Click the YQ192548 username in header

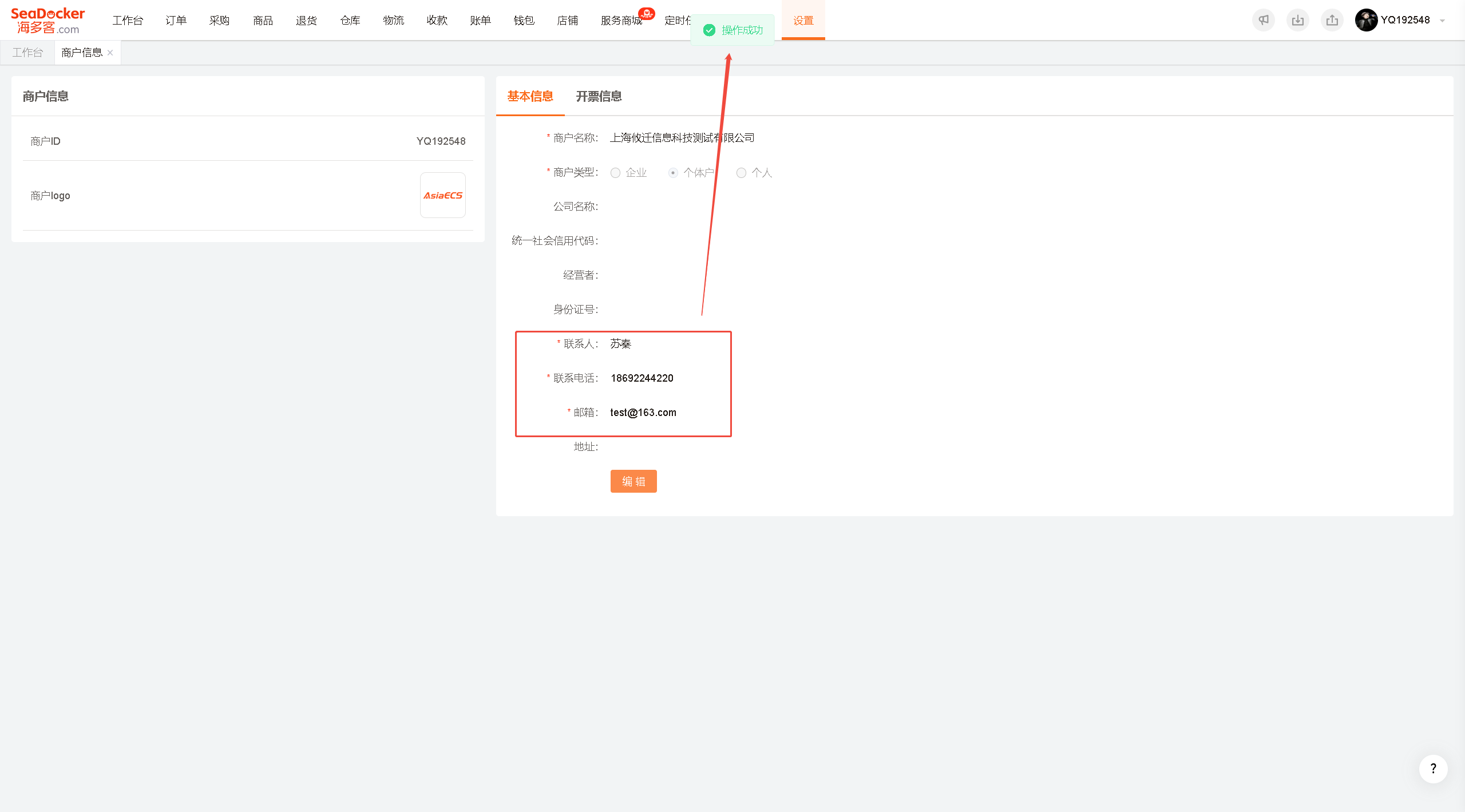tap(1405, 20)
